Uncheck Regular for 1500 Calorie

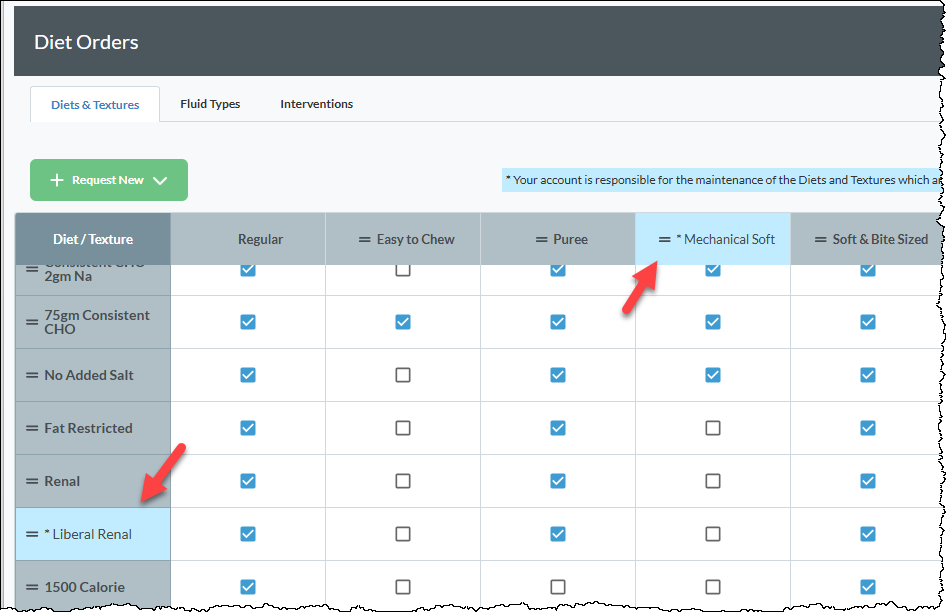click(248, 587)
